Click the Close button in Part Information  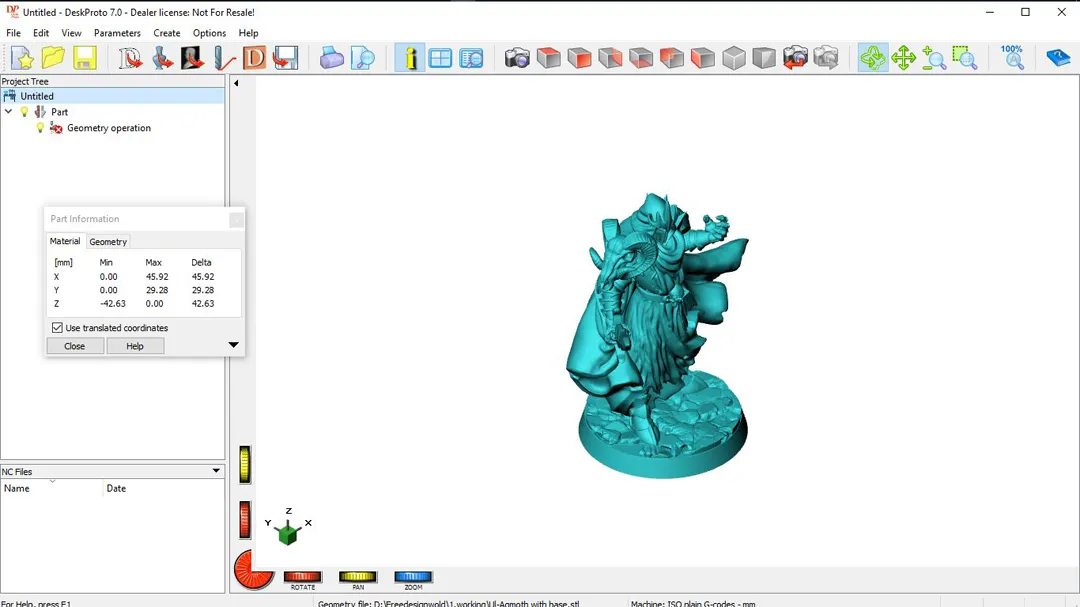[x=75, y=346]
